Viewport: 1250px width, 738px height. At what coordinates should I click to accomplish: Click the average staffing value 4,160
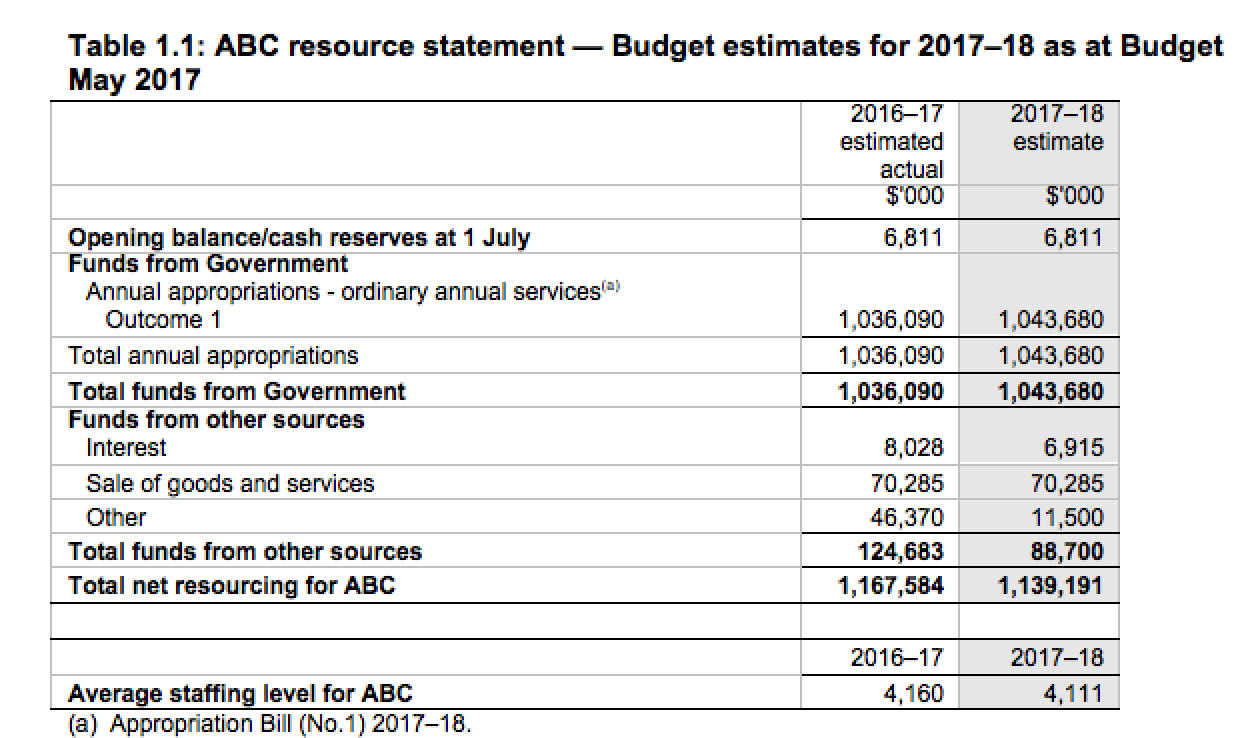pyautogui.click(x=915, y=693)
